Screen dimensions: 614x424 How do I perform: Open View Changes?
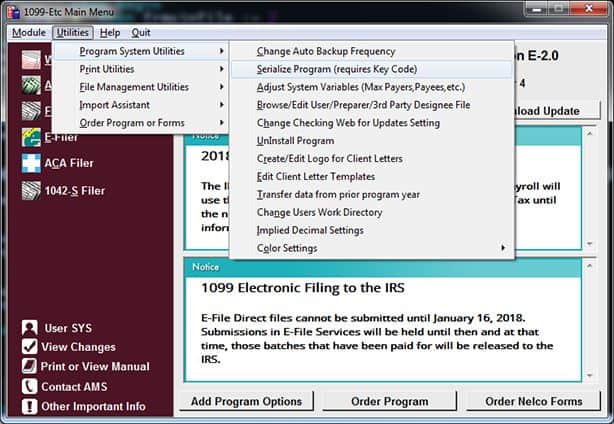pyautogui.click(x=78, y=347)
